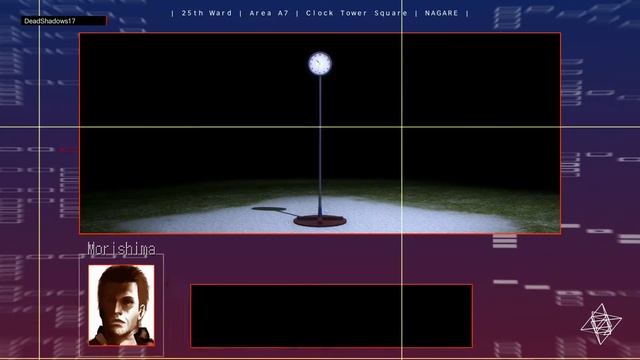
Task: Click the empty black dialogue box
Action: 331,316
